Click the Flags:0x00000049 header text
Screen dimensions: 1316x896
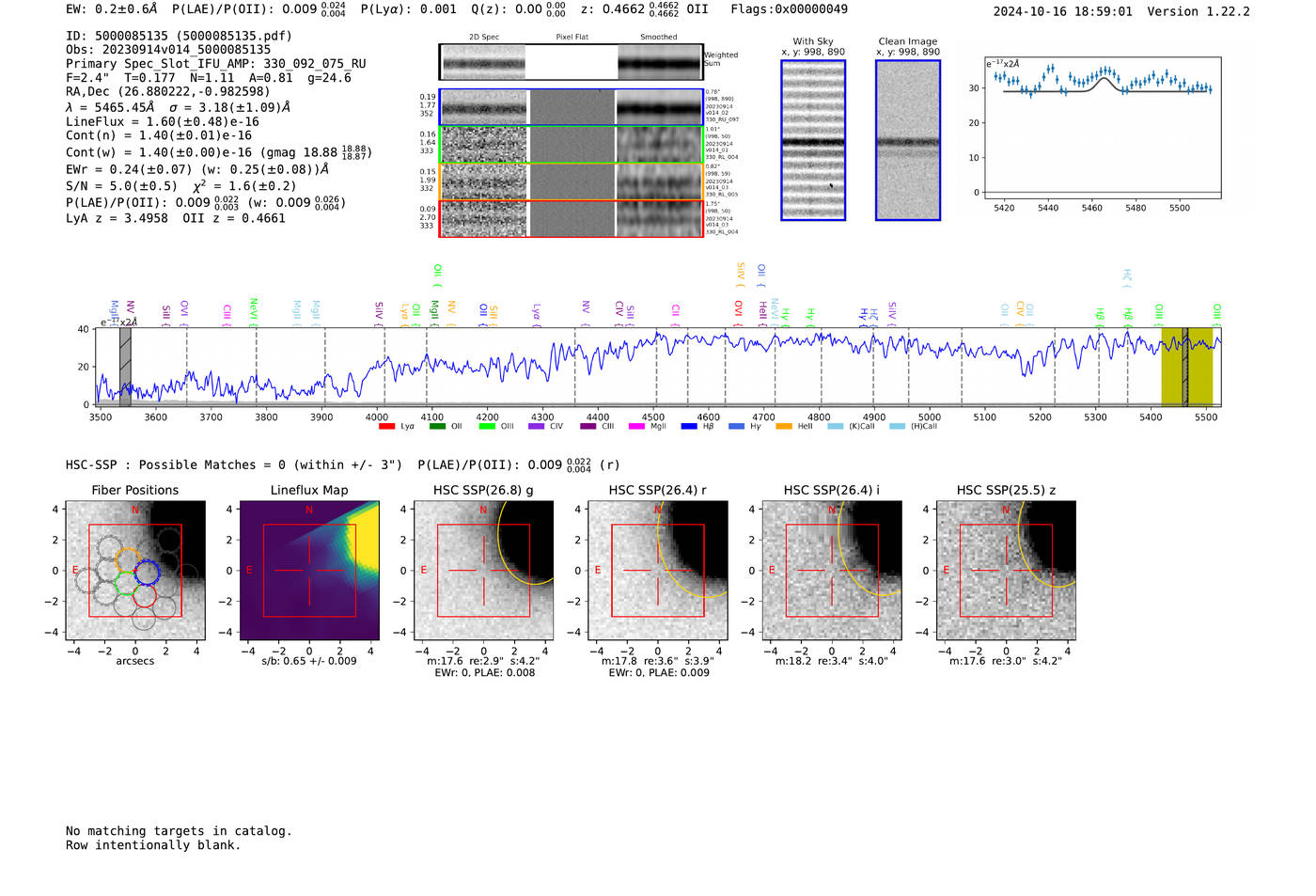coord(789,9)
